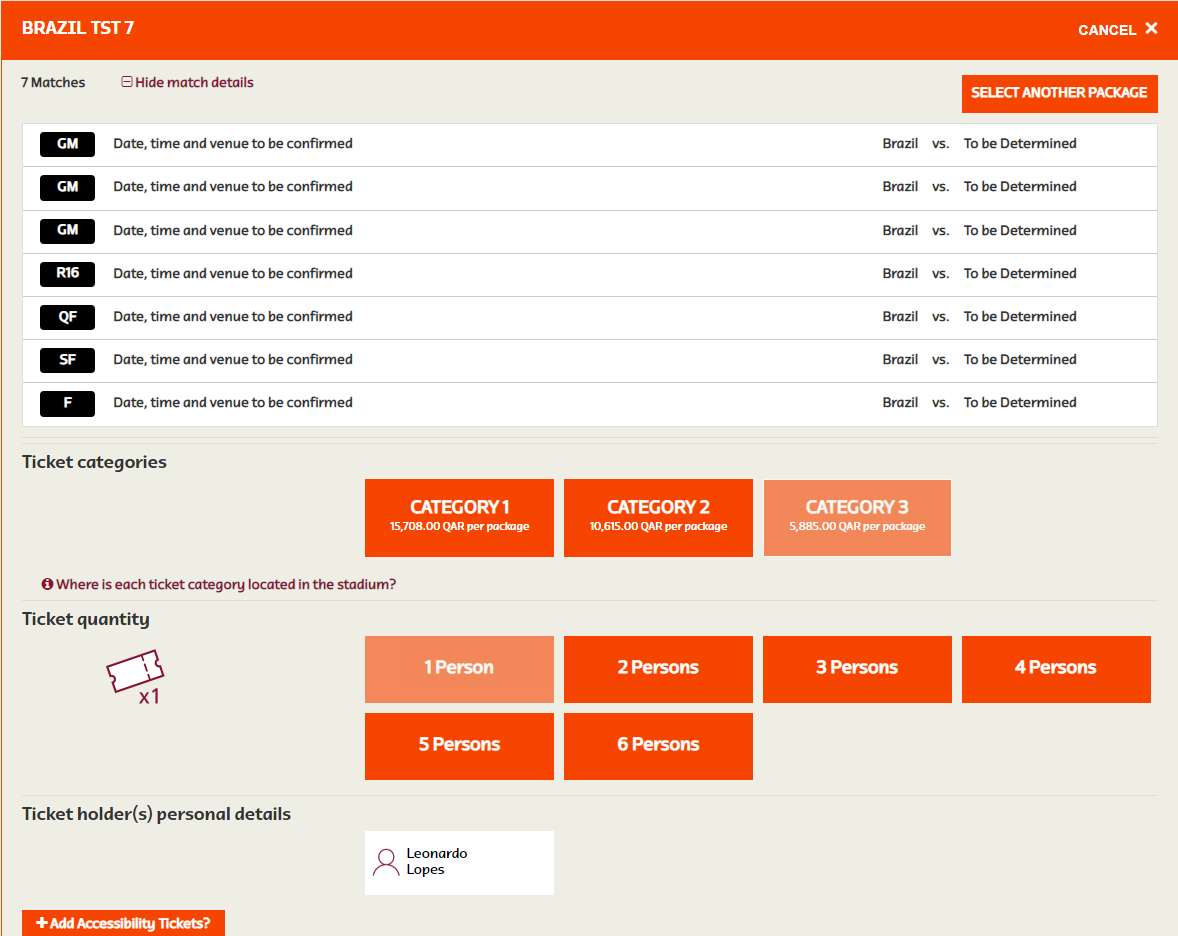Click the Ticket quantity heading
This screenshot has width=1178, height=936.
[86, 619]
